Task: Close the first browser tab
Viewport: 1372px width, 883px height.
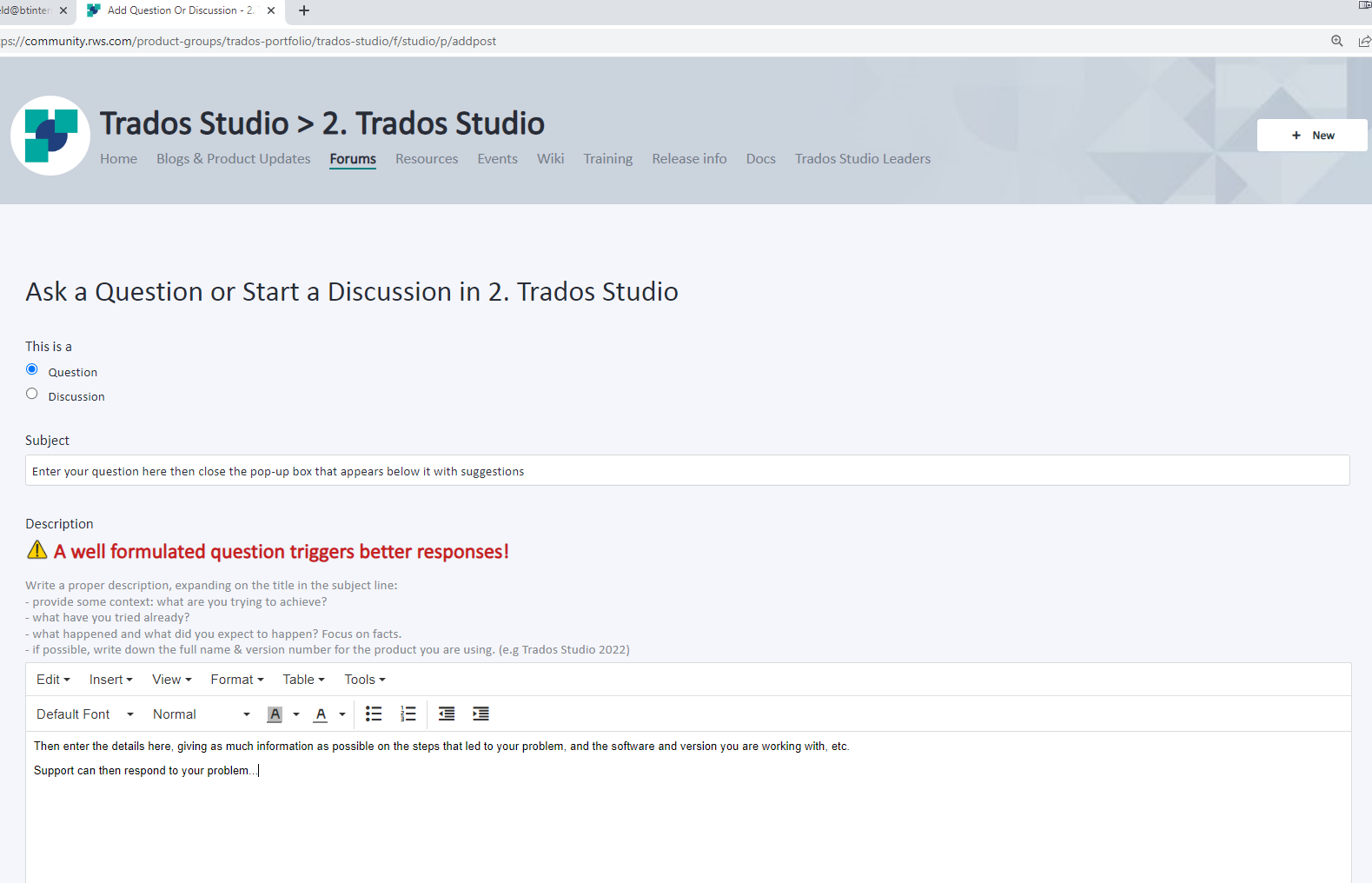Action: (63, 10)
